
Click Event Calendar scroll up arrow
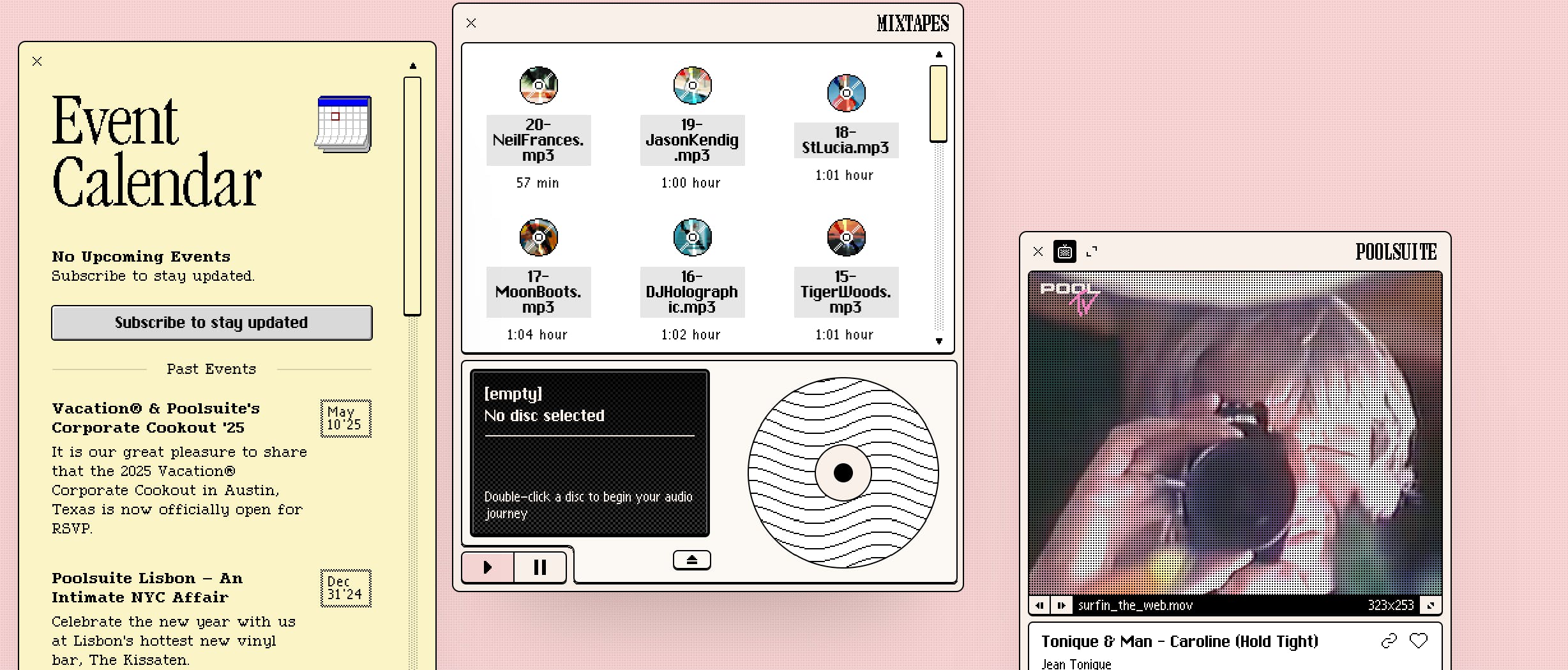[x=413, y=66]
